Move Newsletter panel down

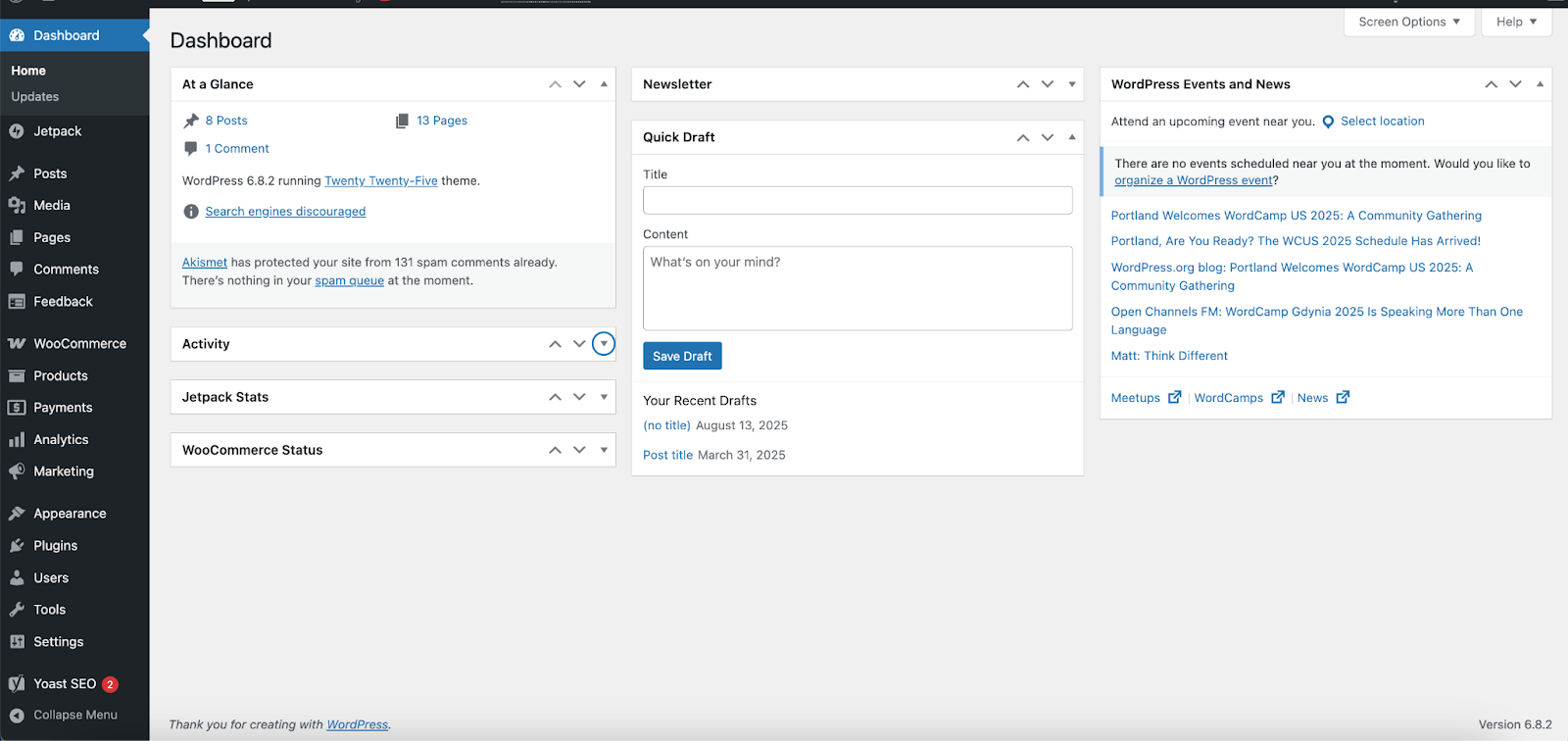[1048, 84]
